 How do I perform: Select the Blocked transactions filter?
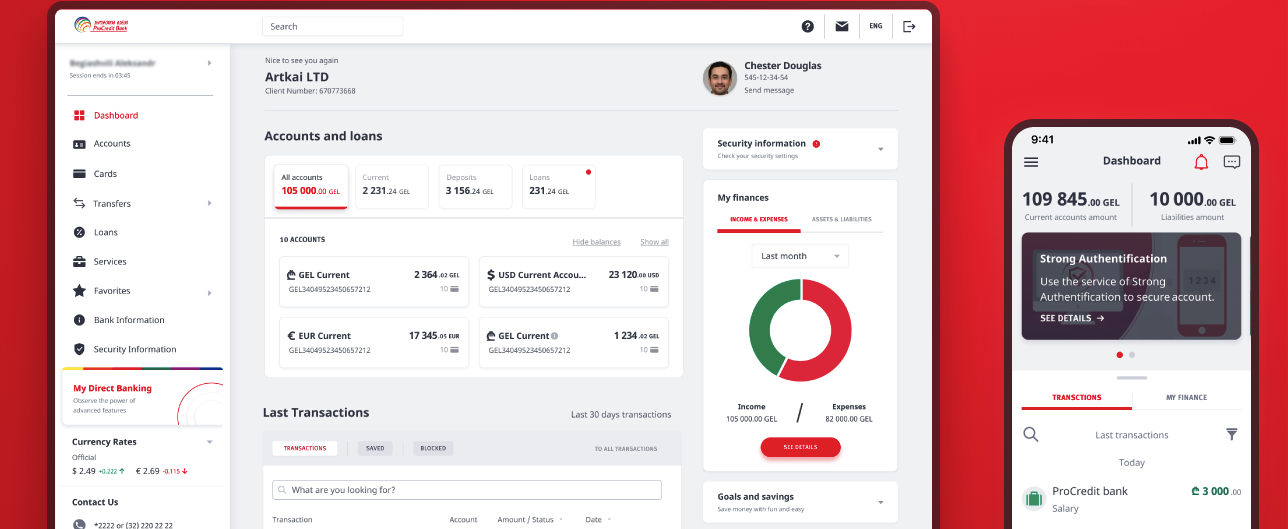click(x=433, y=449)
